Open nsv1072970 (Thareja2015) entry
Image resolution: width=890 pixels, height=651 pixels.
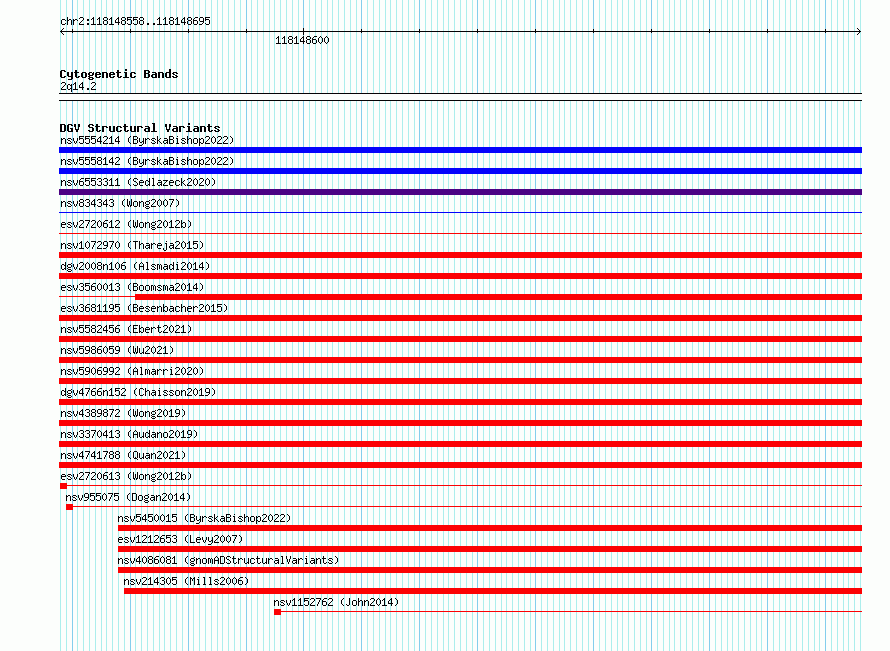click(x=132, y=245)
